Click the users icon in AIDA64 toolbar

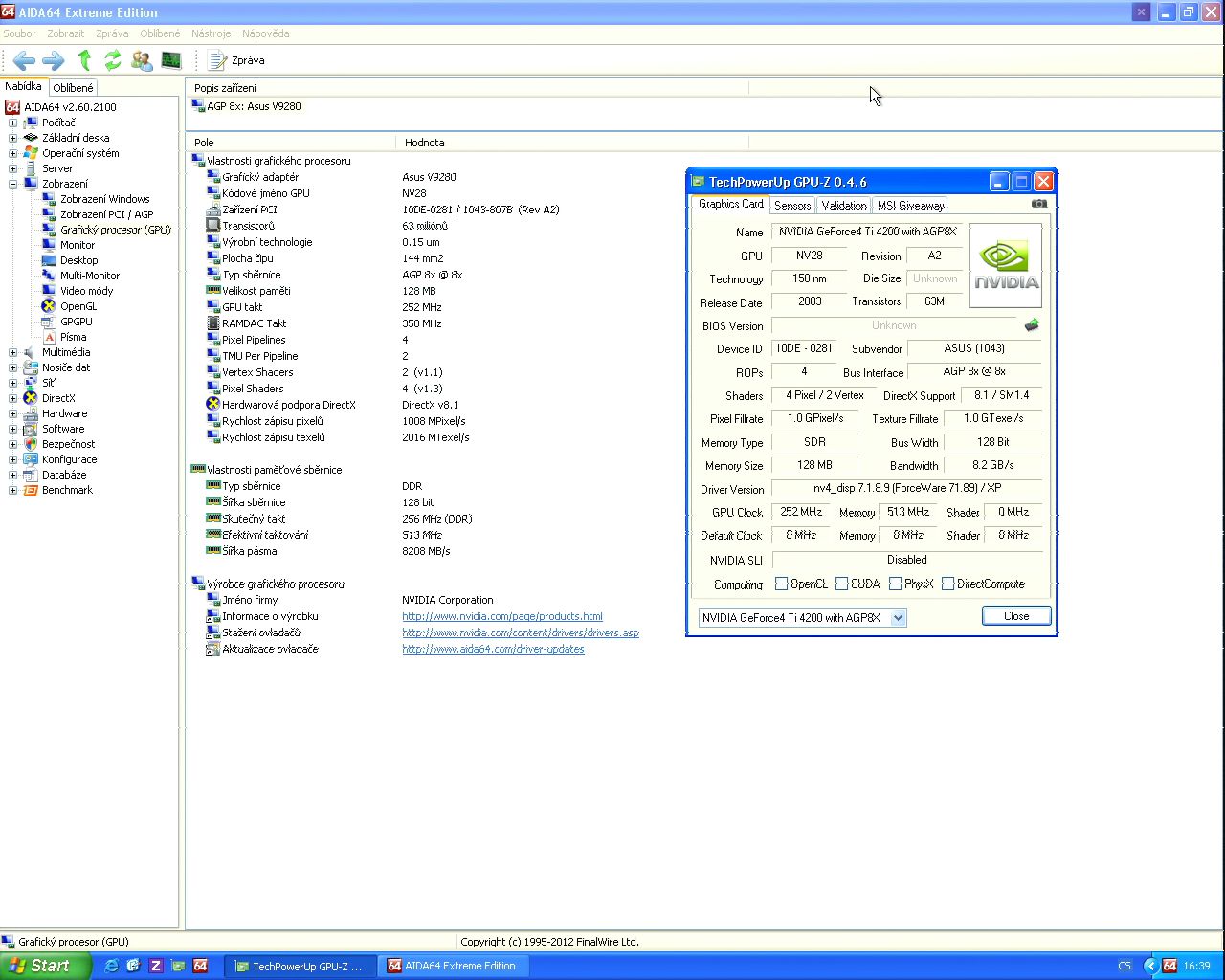(142, 60)
